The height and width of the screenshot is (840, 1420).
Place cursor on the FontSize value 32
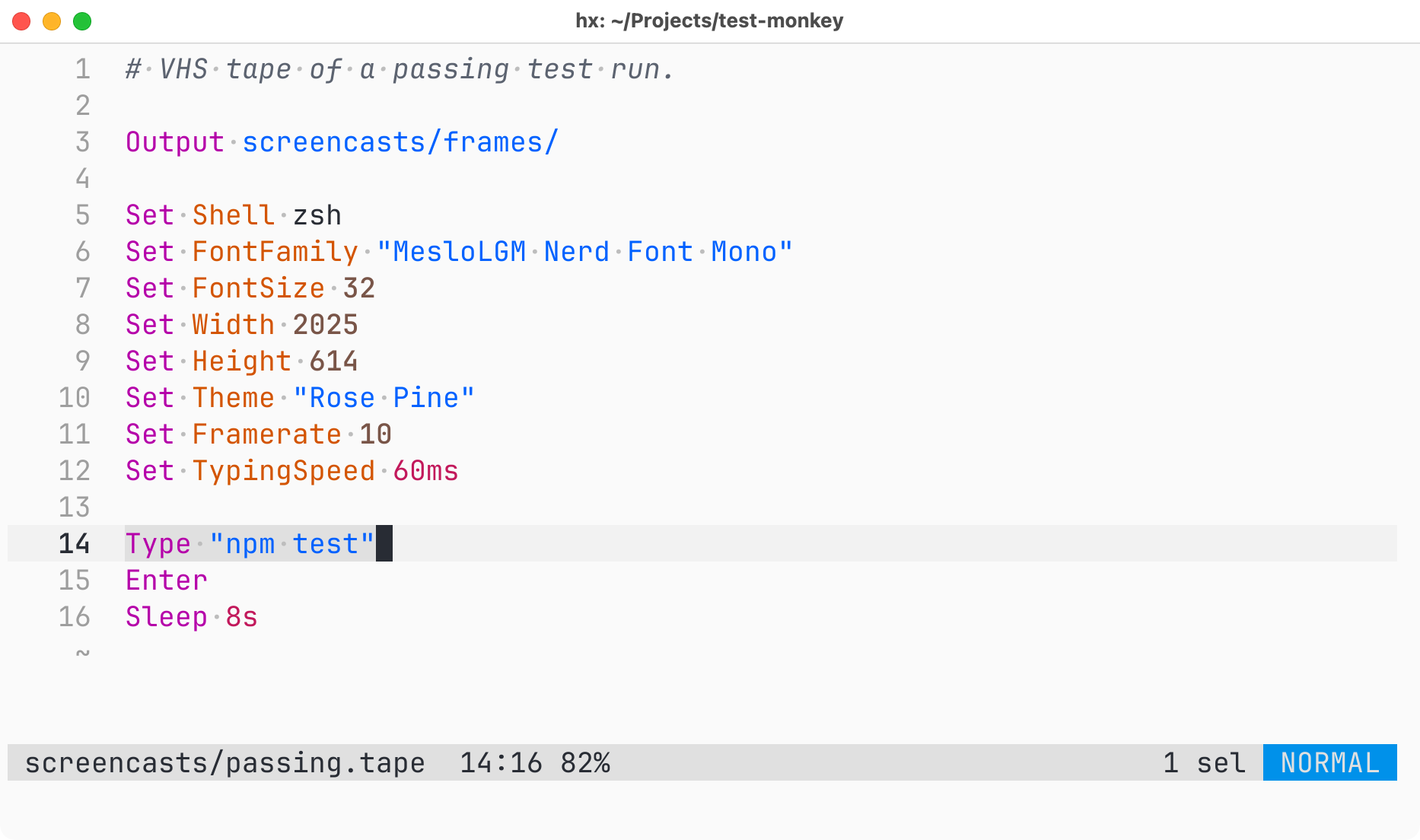pos(359,288)
